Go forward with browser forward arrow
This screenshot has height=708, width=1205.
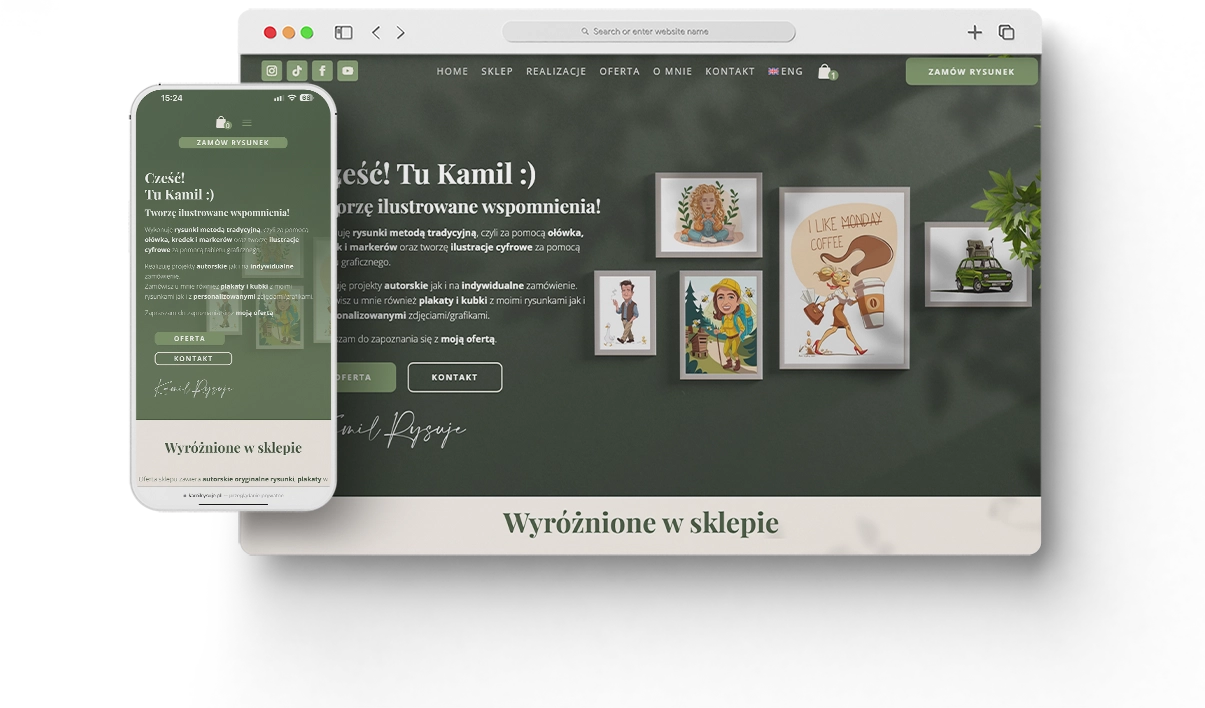pos(401,33)
